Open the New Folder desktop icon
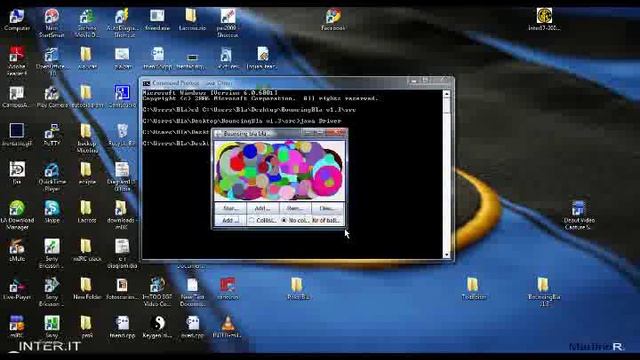Screen dimensions: 640x360 87,288
